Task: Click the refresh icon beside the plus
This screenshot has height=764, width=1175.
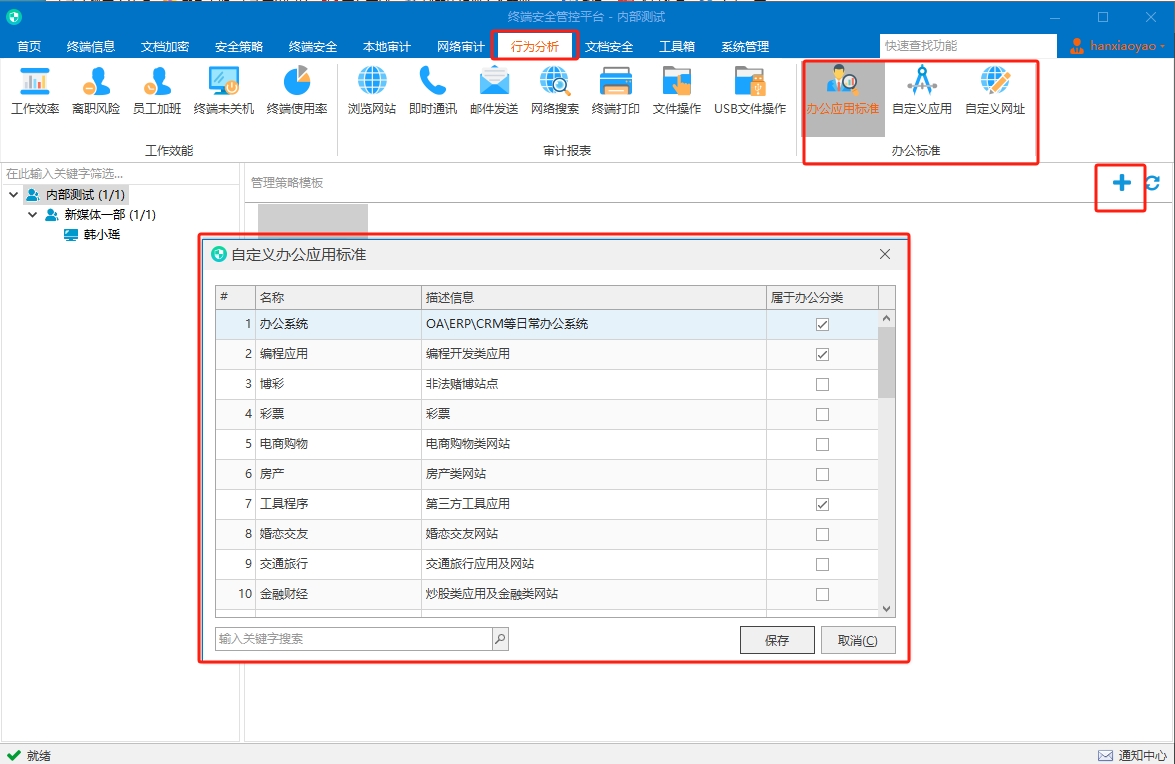Action: tap(1153, 183)
